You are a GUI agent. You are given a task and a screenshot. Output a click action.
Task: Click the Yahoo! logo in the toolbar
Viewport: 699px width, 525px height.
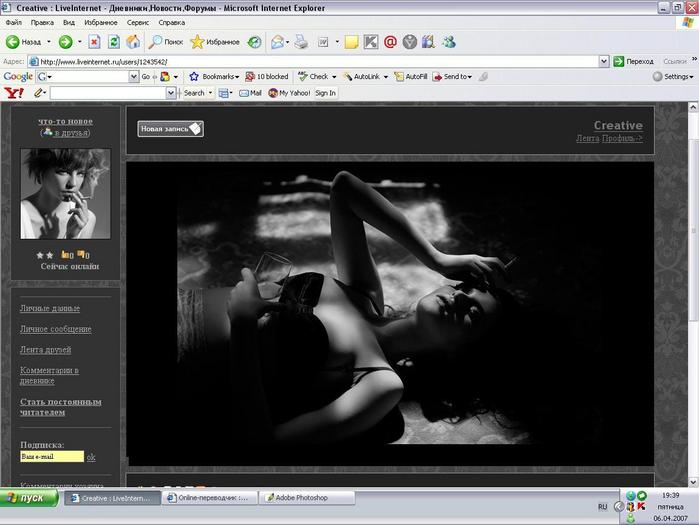coord(13,93)
